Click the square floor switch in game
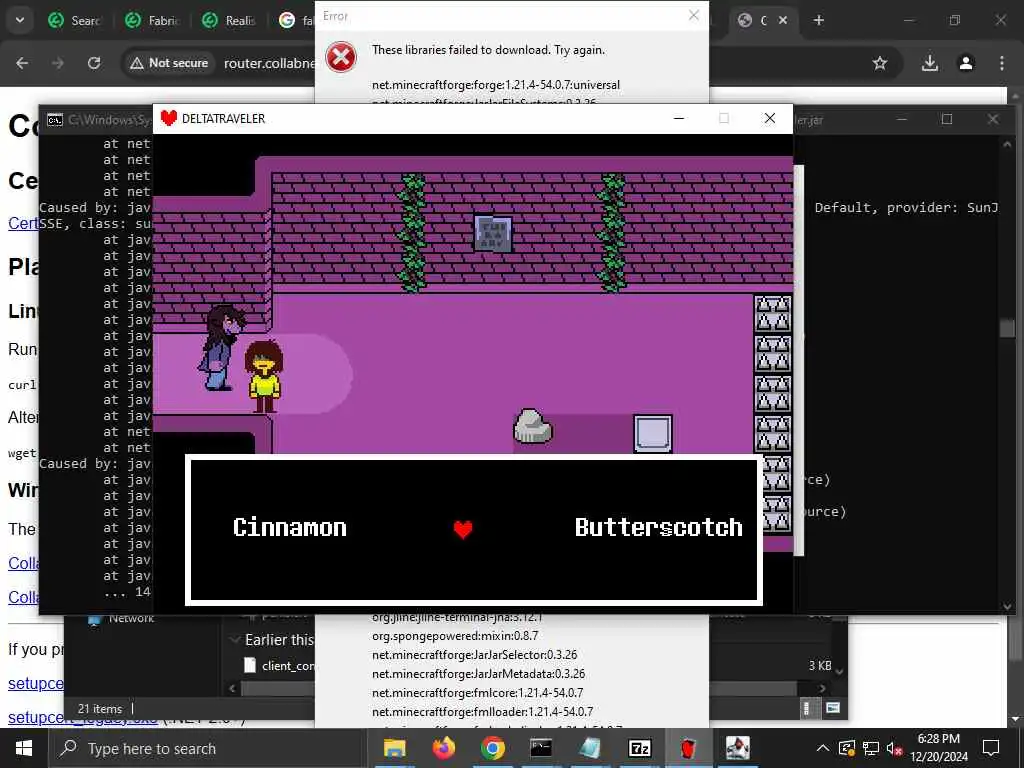The image size is (1024, 768). tap(652, 433)
